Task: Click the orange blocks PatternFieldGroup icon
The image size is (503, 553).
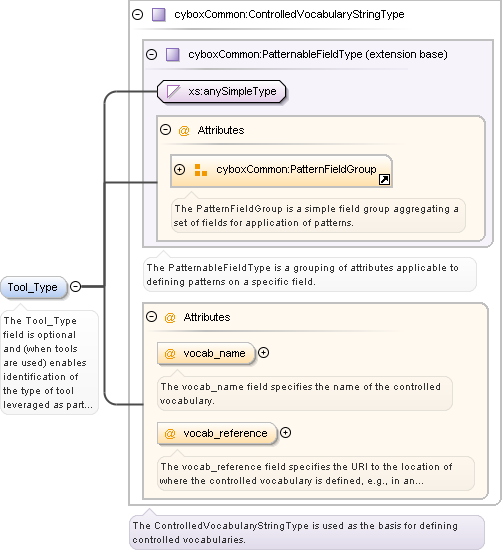Action: (201, 170)
